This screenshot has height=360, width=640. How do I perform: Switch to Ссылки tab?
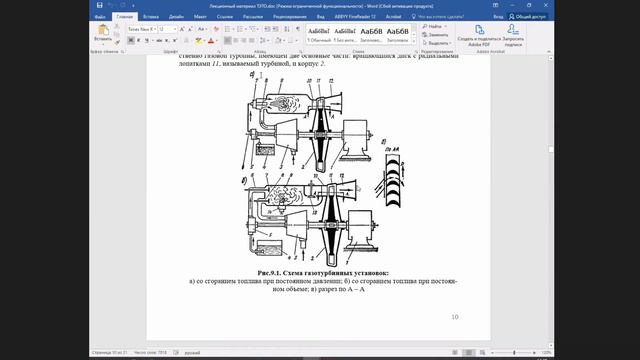point(225,17)
